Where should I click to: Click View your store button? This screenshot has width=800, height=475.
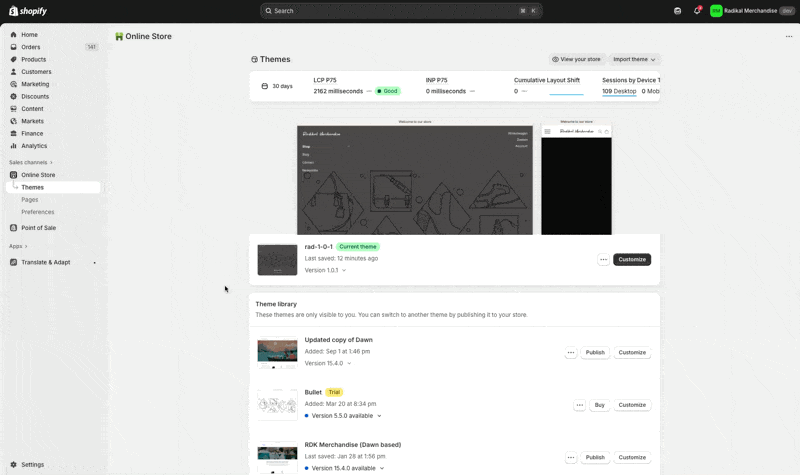coord(577,59)
